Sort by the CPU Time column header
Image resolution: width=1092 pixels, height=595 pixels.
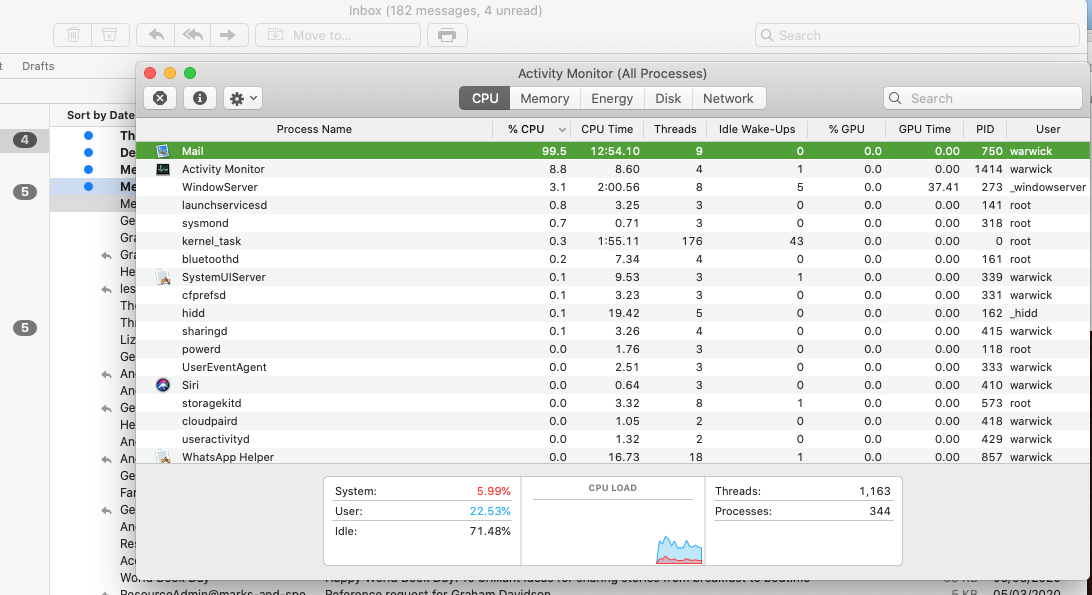pyautogui.click(x=607, y=130)
